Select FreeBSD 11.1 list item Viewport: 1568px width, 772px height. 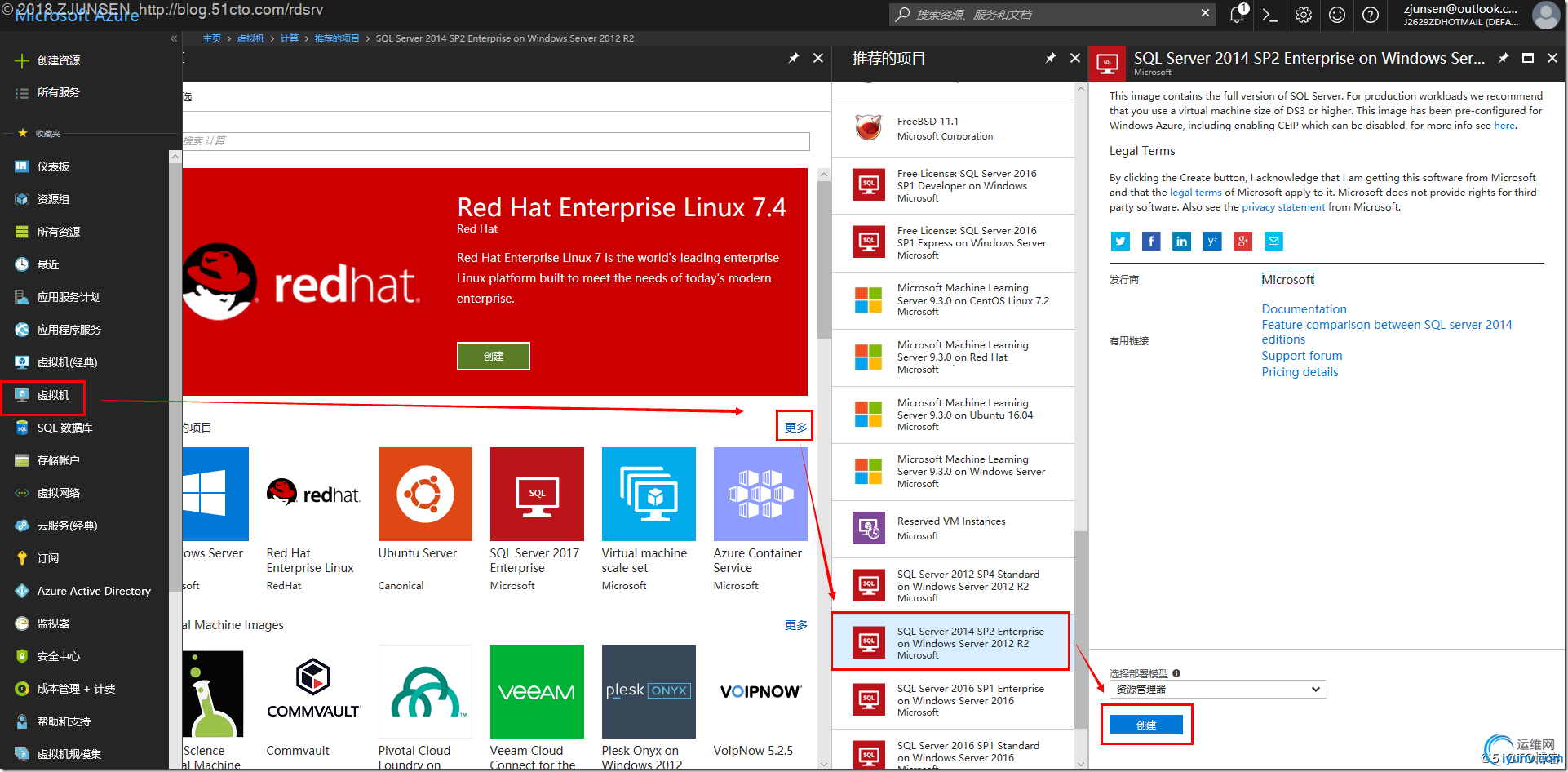coord(953,128)
